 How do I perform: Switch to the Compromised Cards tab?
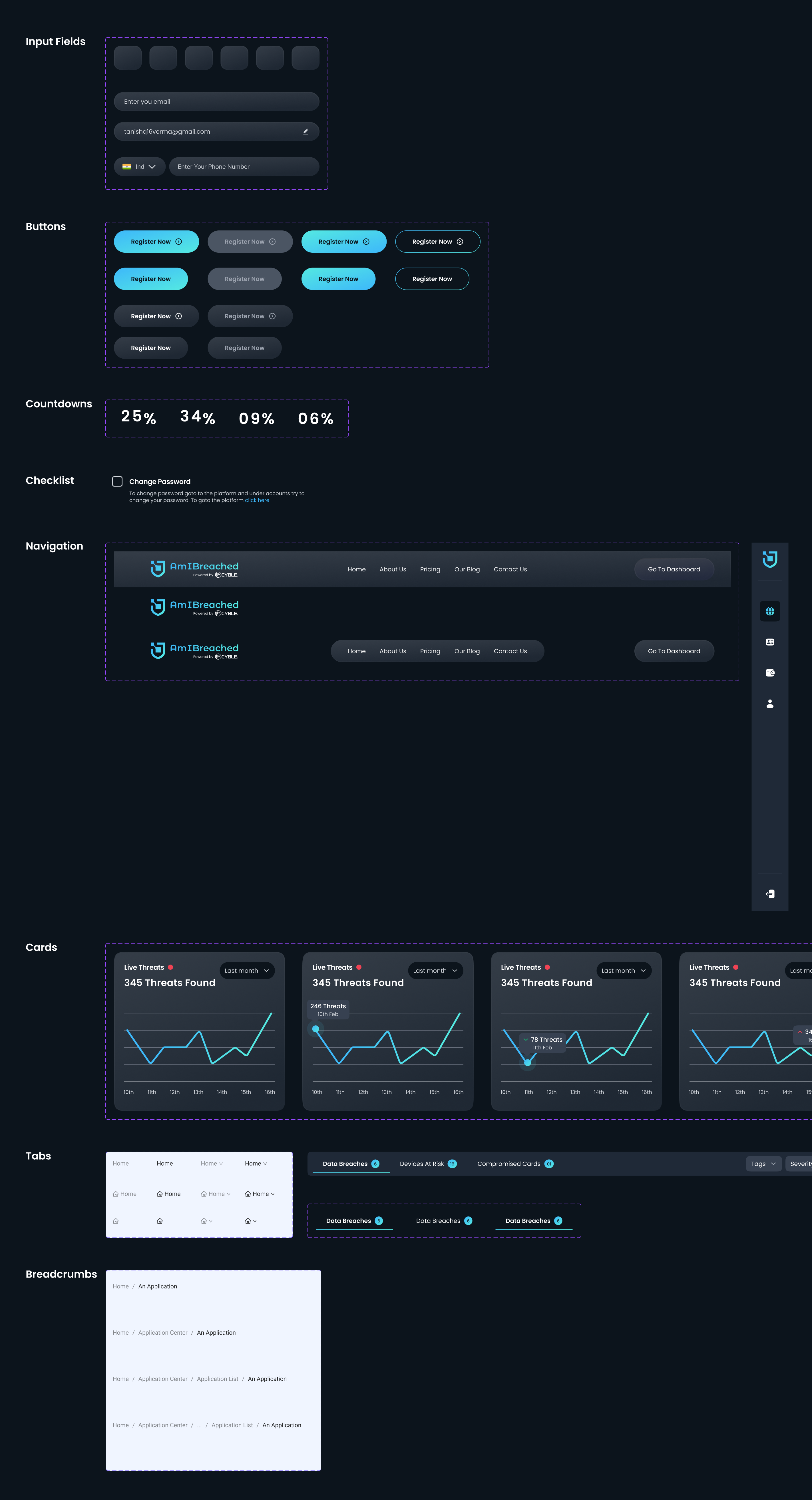[x=515, y=1164]
